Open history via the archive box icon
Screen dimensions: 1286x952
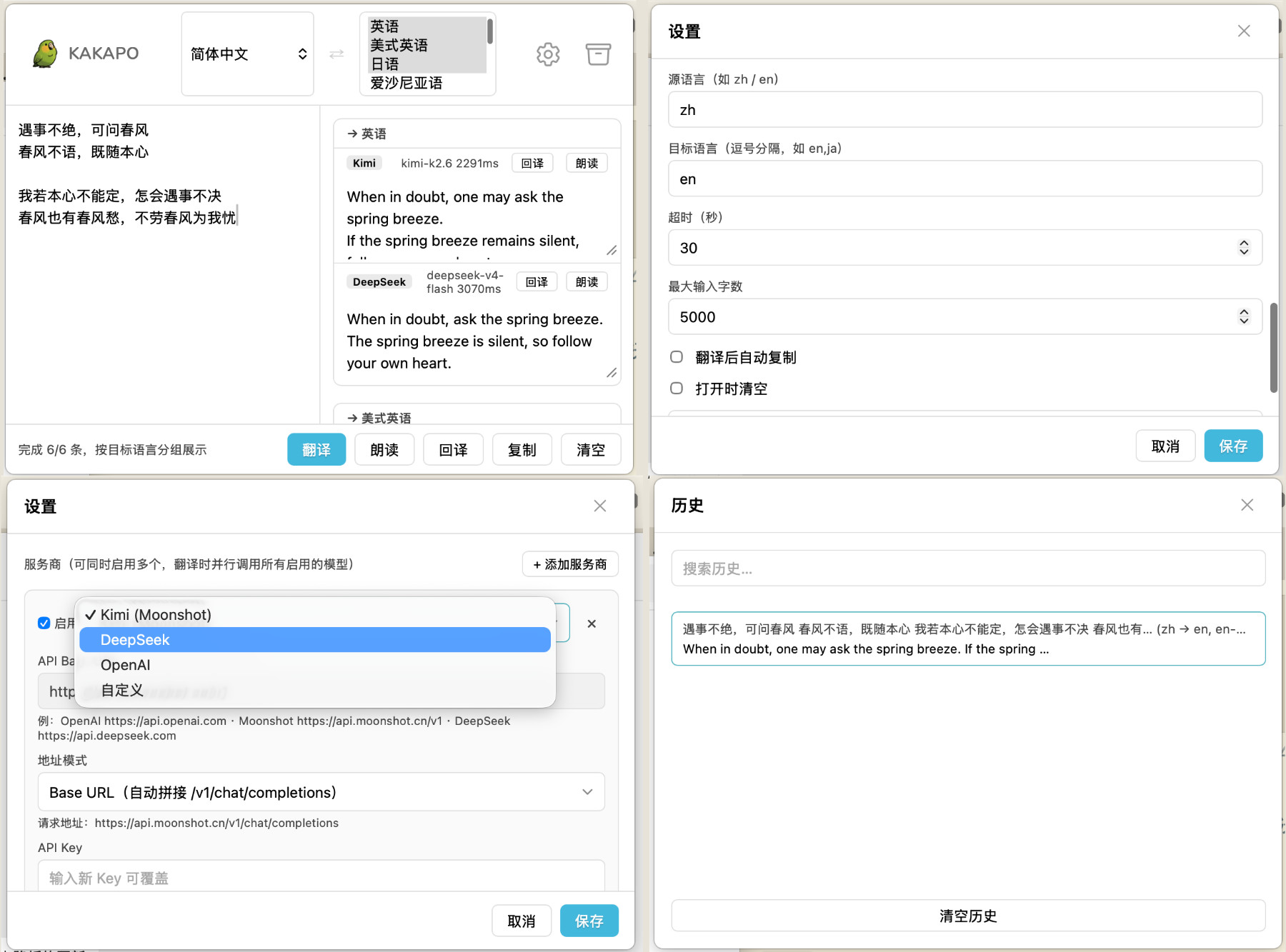tap(598, 54)
